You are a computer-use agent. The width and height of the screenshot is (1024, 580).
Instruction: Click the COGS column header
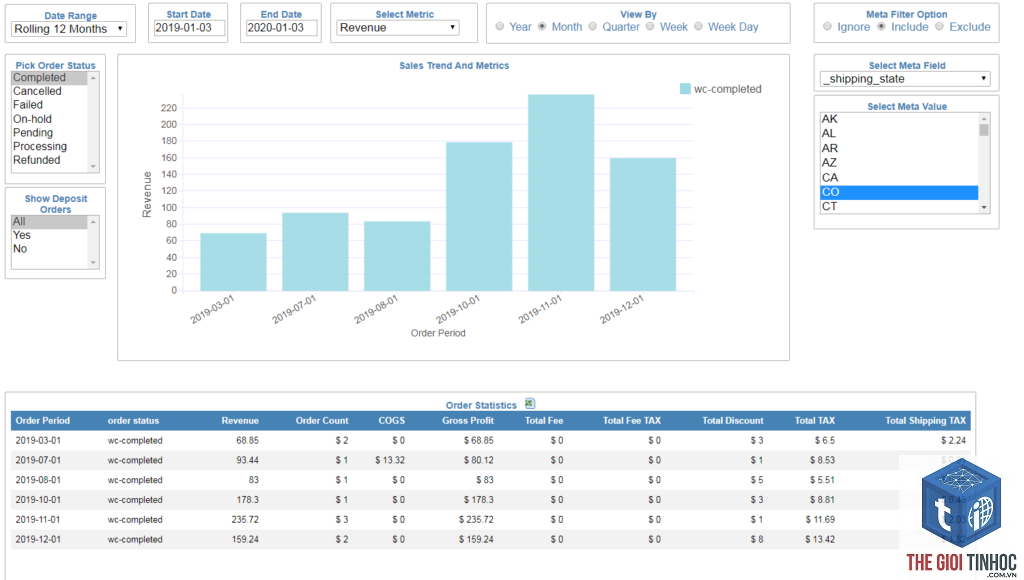point(392,421)
